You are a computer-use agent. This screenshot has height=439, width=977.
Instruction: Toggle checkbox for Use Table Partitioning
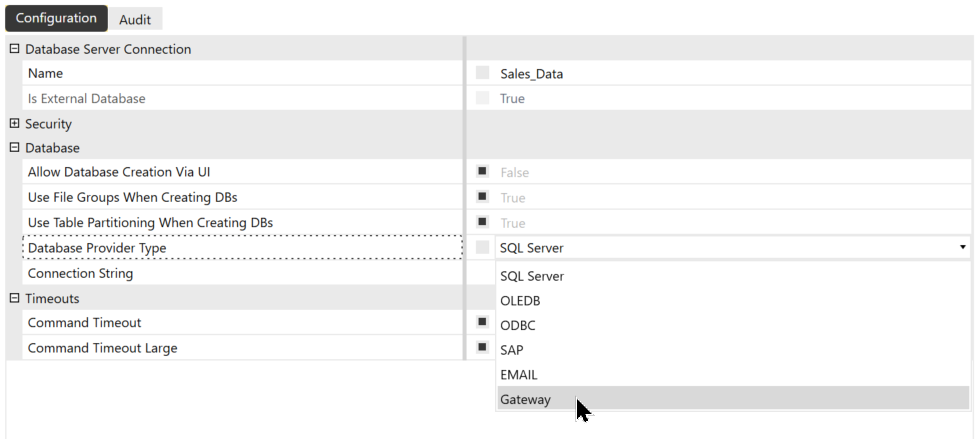(x=483, y=222)
